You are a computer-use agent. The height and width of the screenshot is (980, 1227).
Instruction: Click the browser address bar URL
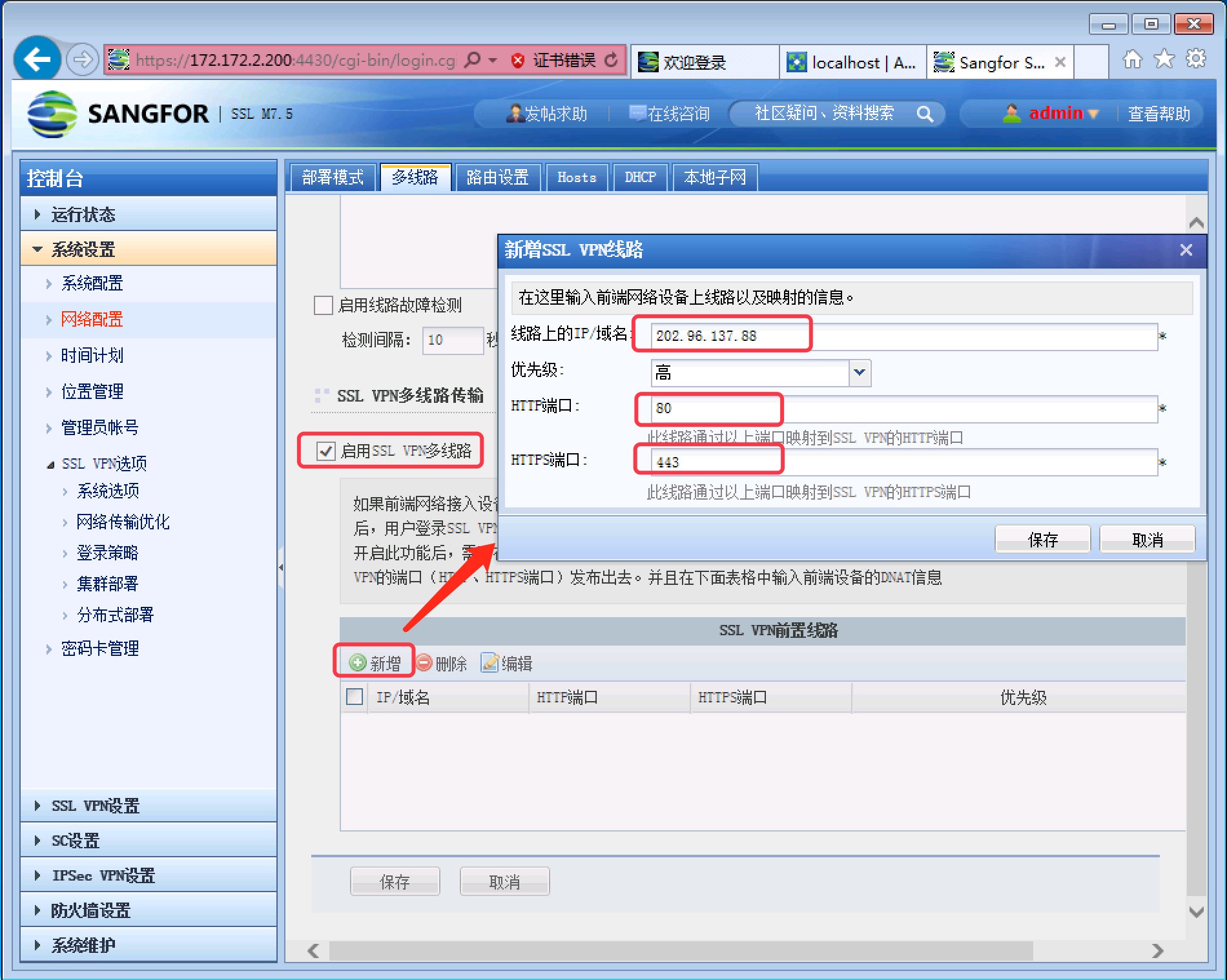(x=295, y=60)
